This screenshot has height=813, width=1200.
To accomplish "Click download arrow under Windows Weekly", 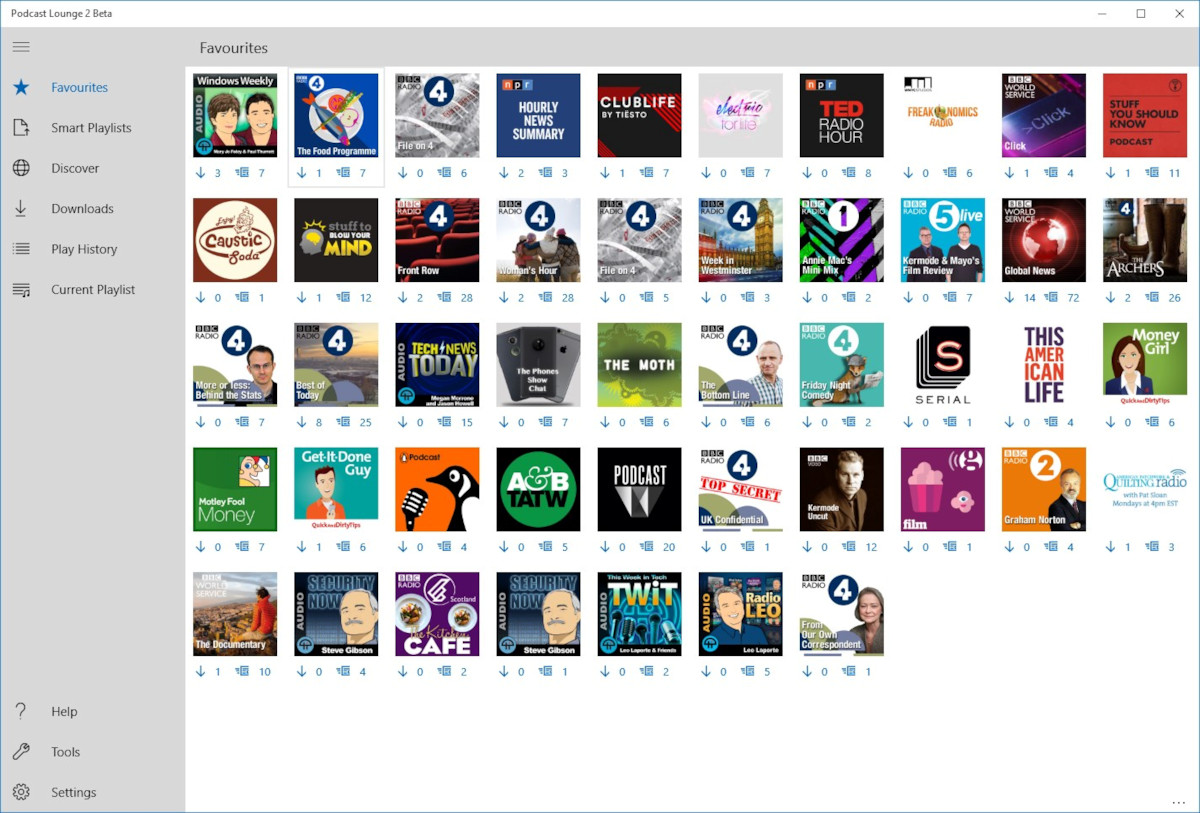I will tap(202, 173).
